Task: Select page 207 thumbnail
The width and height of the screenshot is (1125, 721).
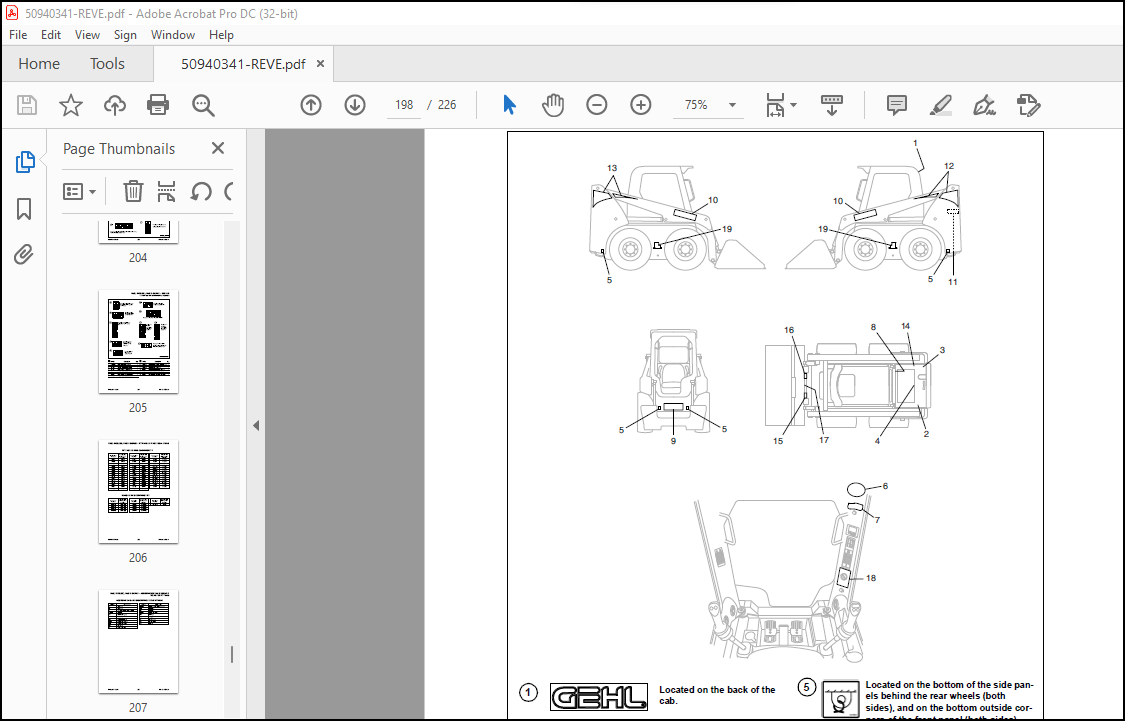Action: pyautogui.click(x=138, y=641)
